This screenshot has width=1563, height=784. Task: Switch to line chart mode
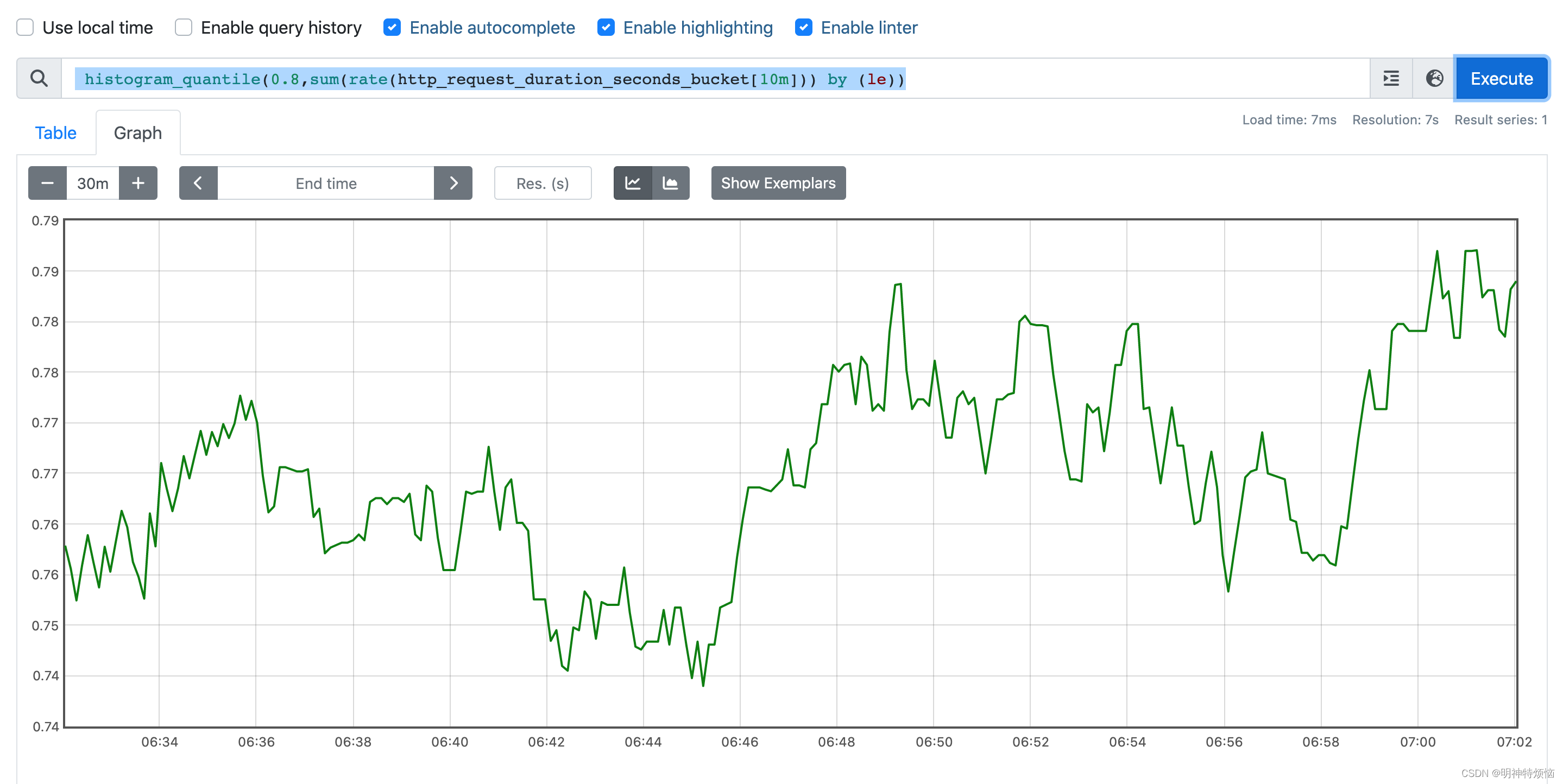coord(632,182)
